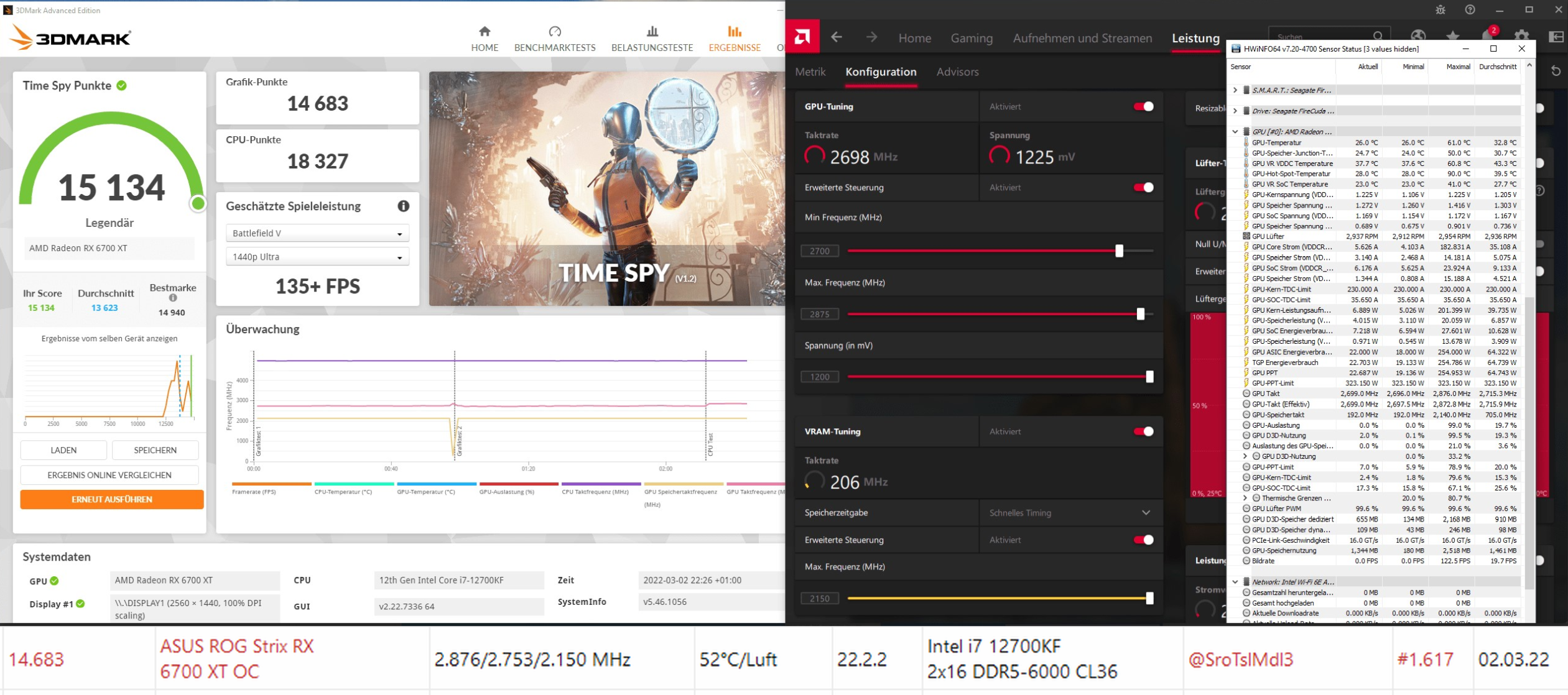Click the AMD Radeon Software logo

pyautogui.click(x=802, y=37)
